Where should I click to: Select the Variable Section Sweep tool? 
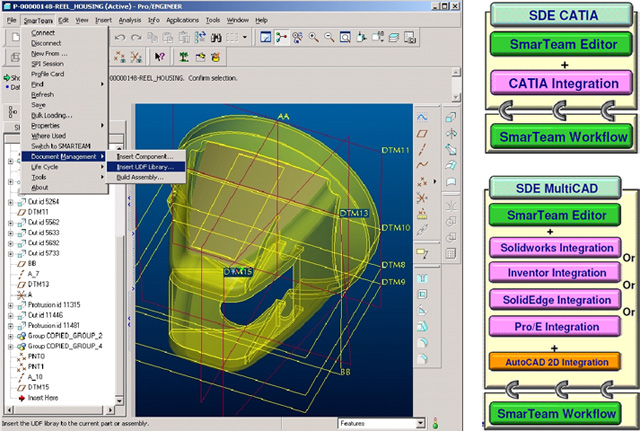pyautogui.click(x=451, y=149)
